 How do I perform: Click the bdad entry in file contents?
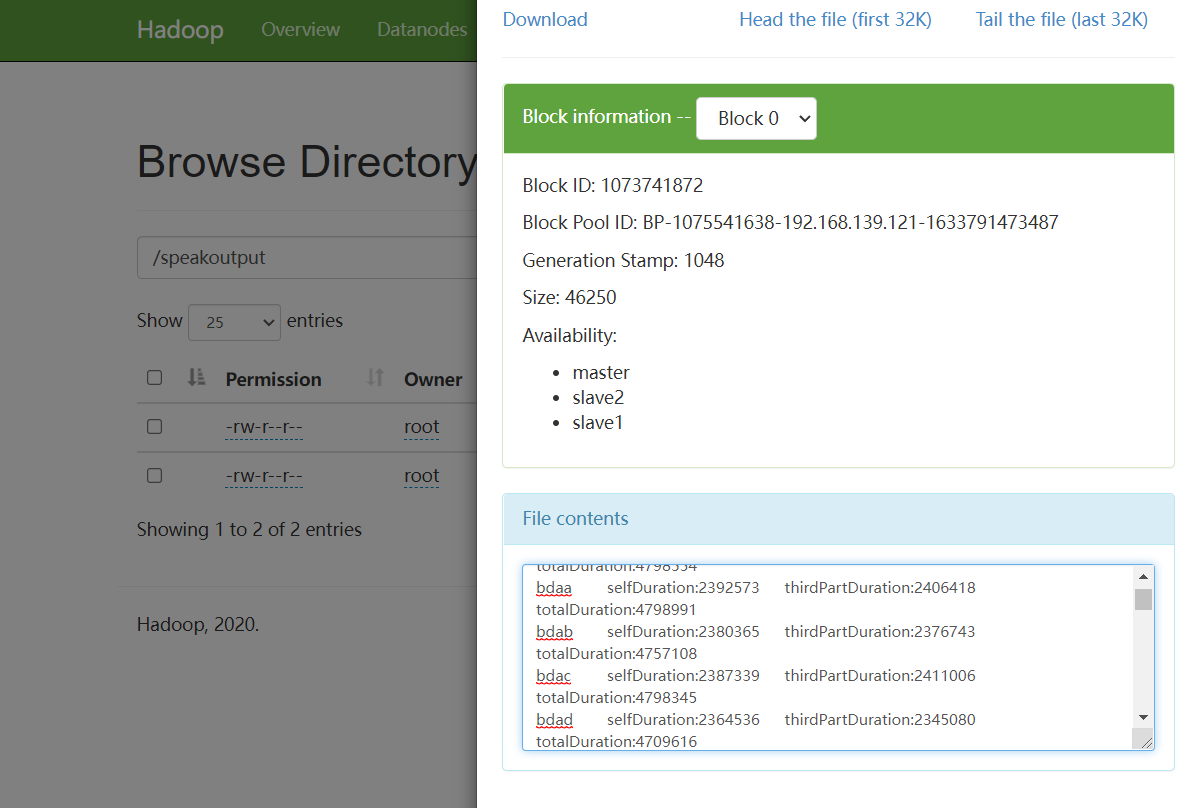pyautogui.click(x=554, y=720)
